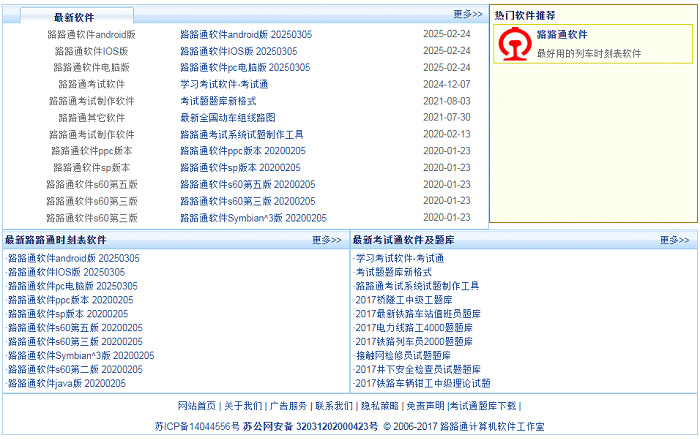Click the 路路通软件android版 category label
Viewport: 700px width, 439px height.
92,34
